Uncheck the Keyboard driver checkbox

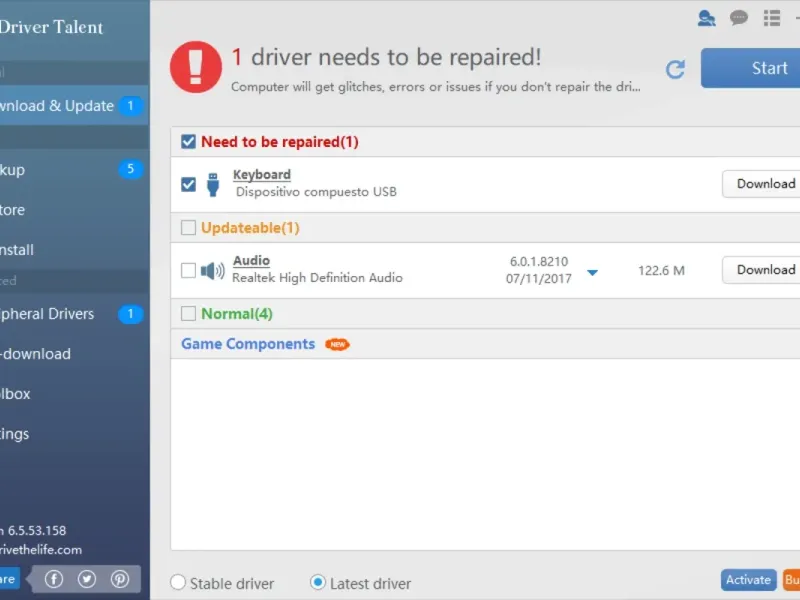click(x=188, y=184)
